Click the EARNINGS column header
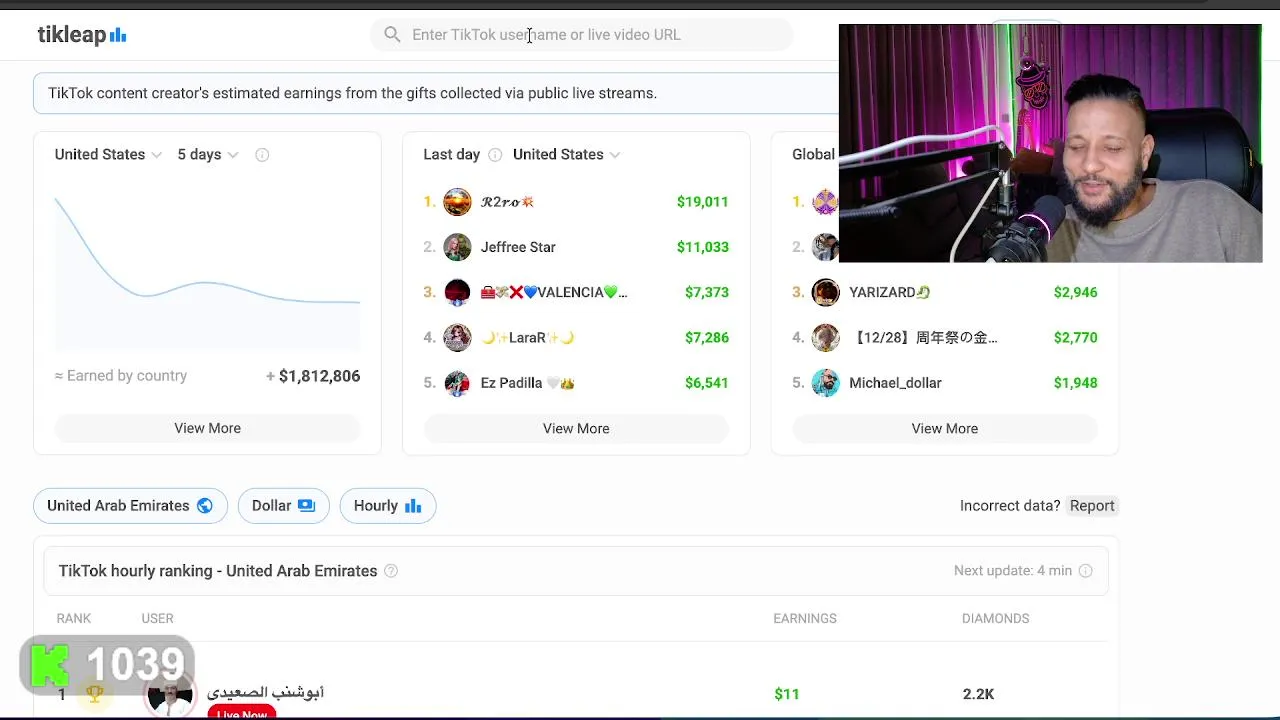Screen dimensions: 1280x720 [x=805, y=619]
